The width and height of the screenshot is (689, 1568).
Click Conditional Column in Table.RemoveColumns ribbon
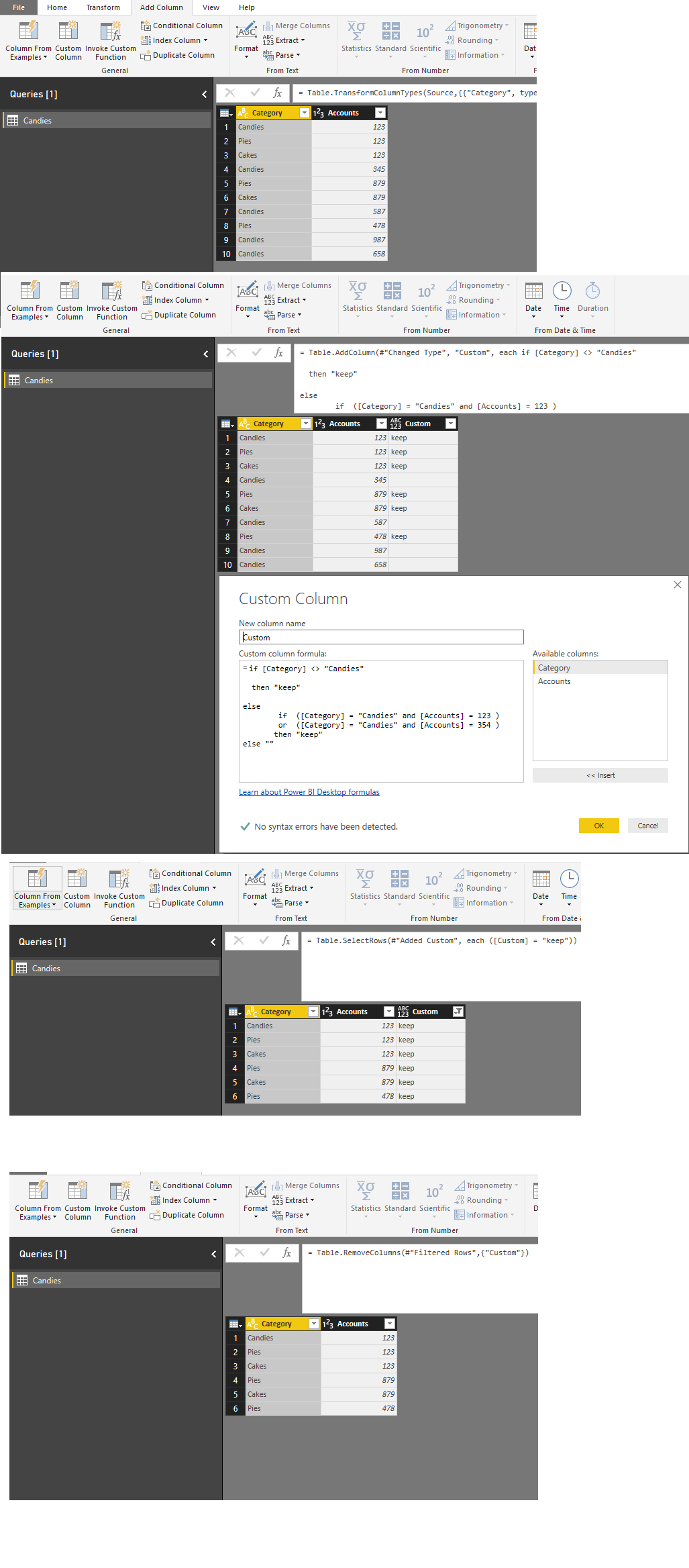(x=191, y=1185)
